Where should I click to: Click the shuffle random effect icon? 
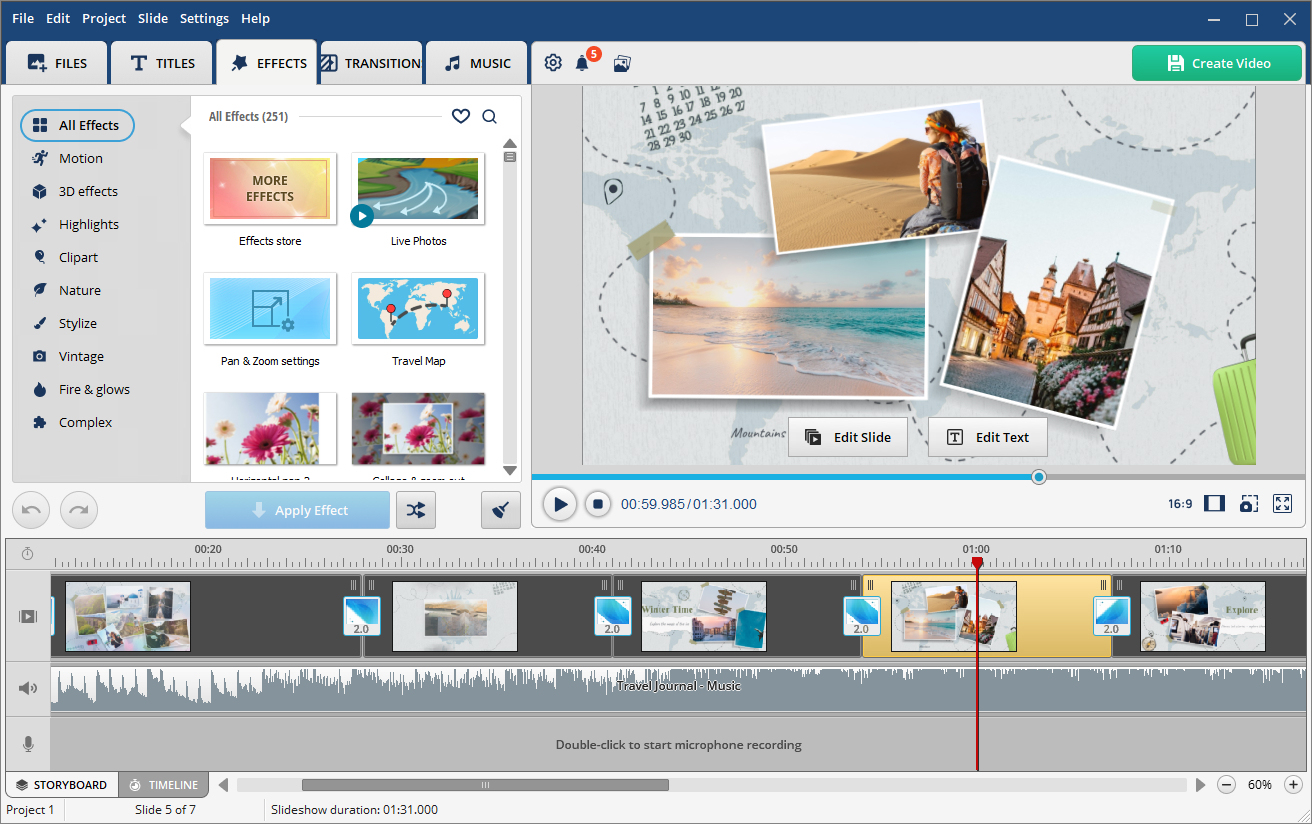(416, 510)
